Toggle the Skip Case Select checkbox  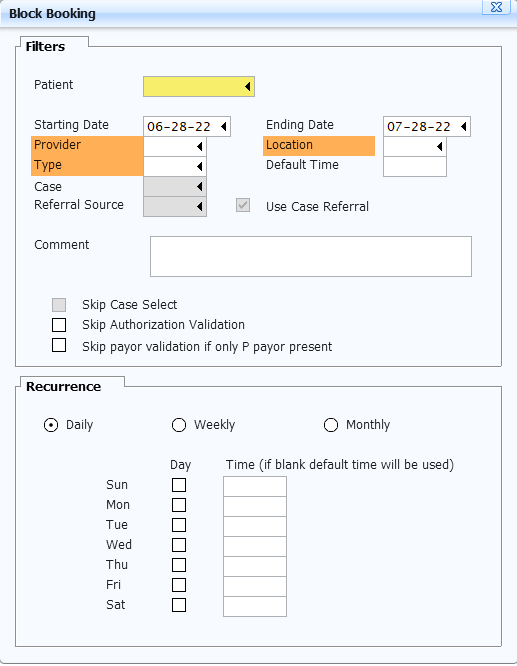tap(59, 305)
